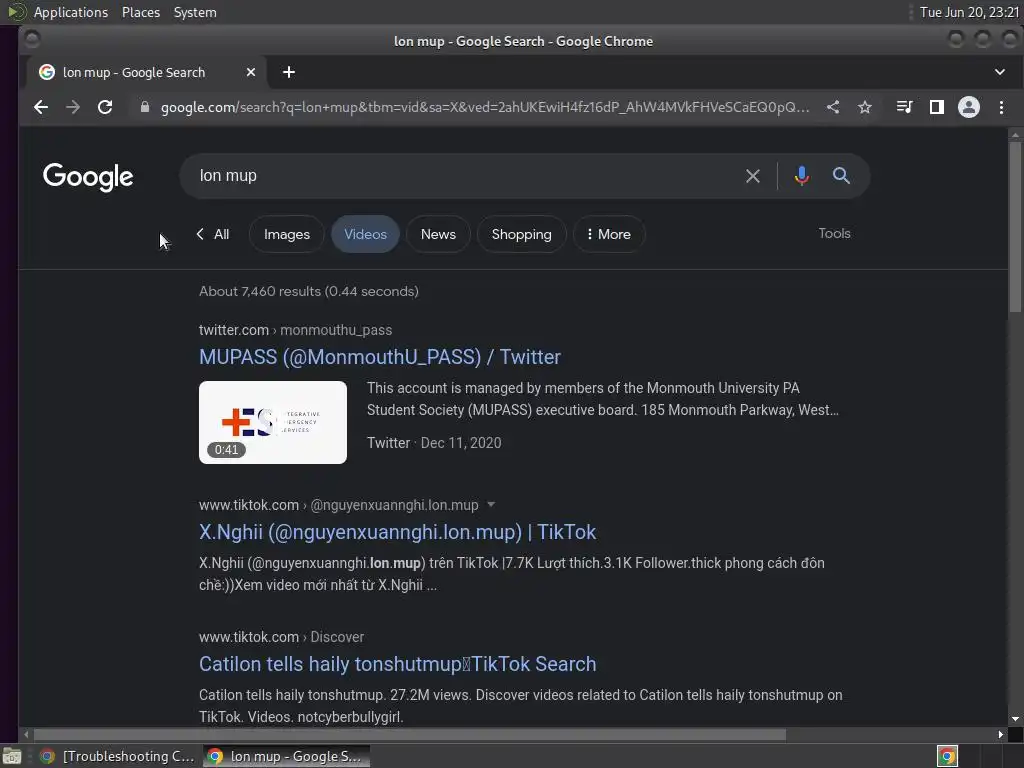
Task: Open 'Catilon tells haily tonshutmup' result
Action: (x=397, y=664)
